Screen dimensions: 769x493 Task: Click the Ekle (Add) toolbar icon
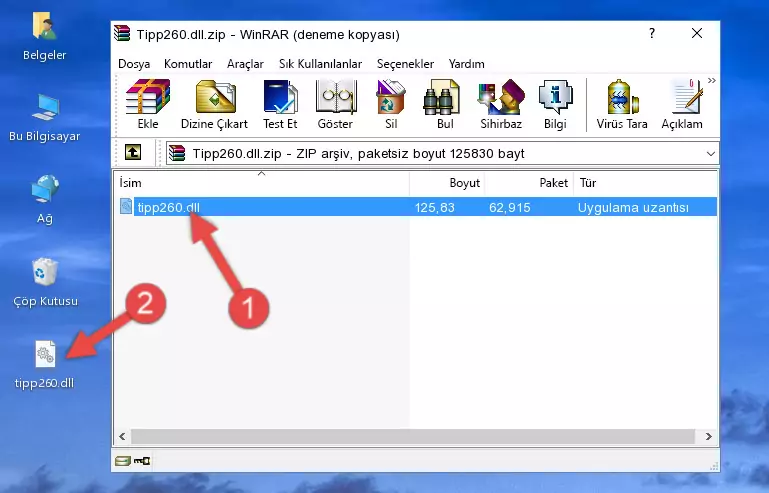point(148,104)
